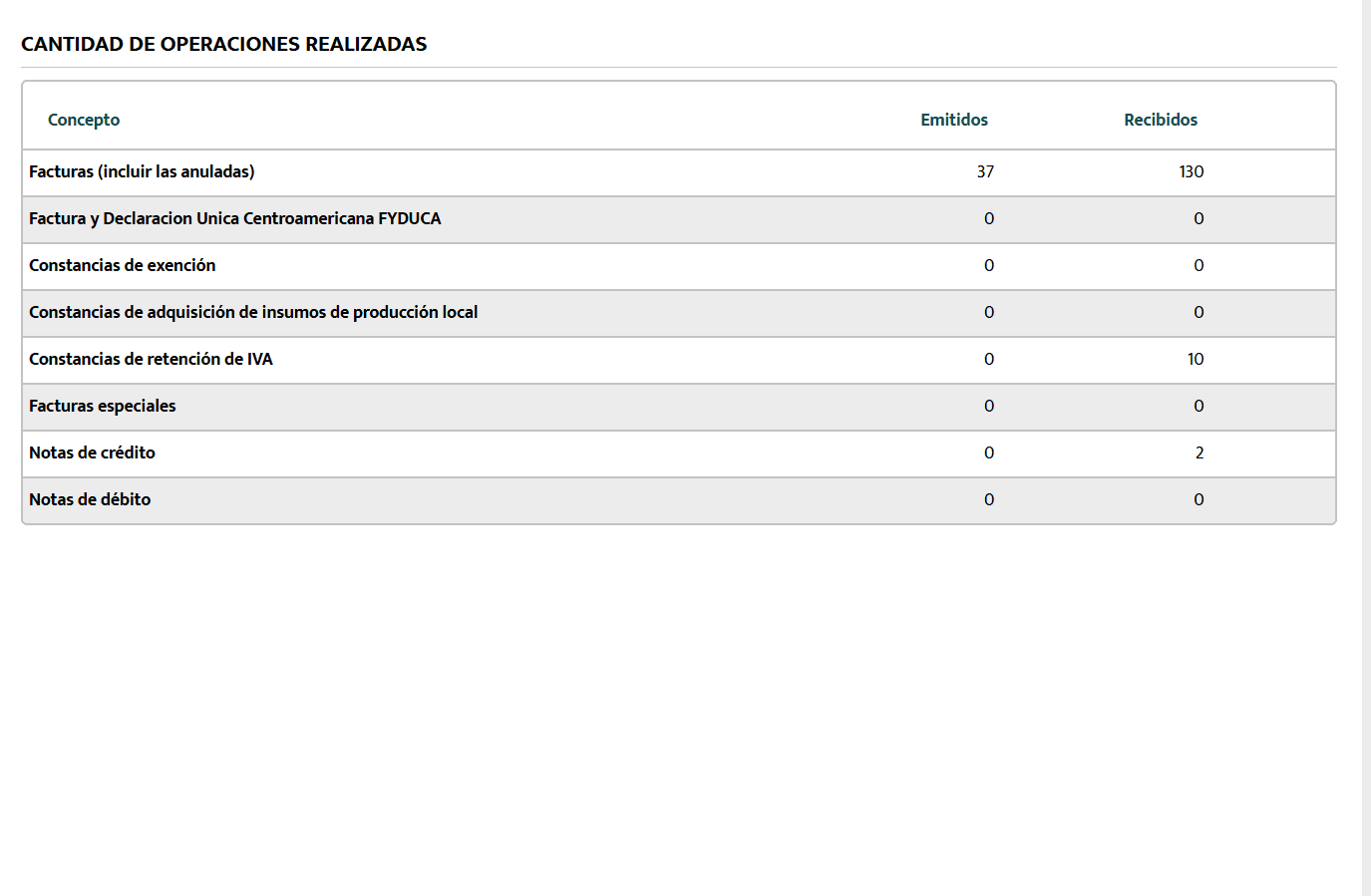Select the Concepto column header
The image size is (1371, 896).
(x=84, y=119)
